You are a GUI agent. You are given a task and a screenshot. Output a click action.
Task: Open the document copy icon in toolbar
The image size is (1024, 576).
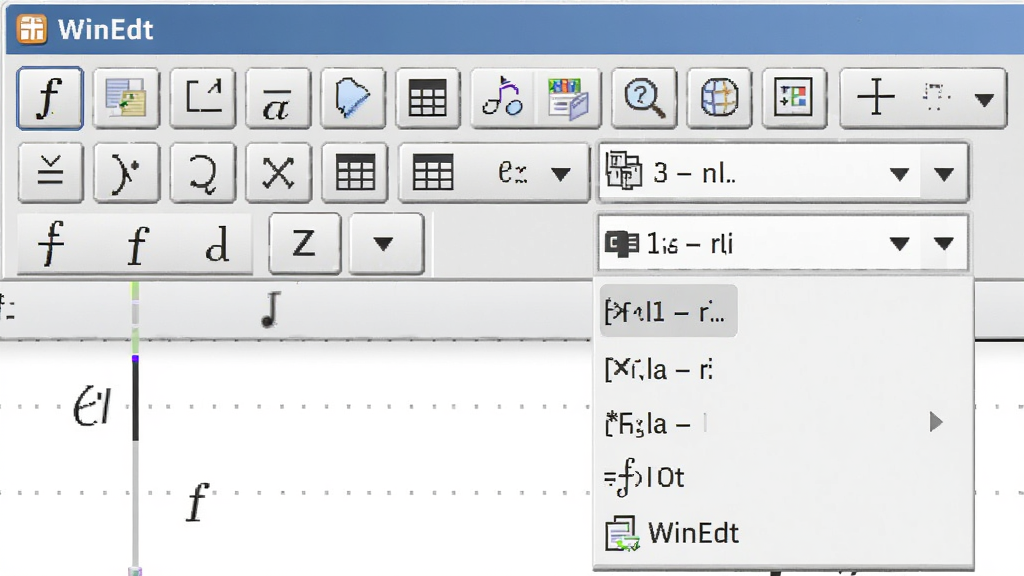[x=126, y=98]
